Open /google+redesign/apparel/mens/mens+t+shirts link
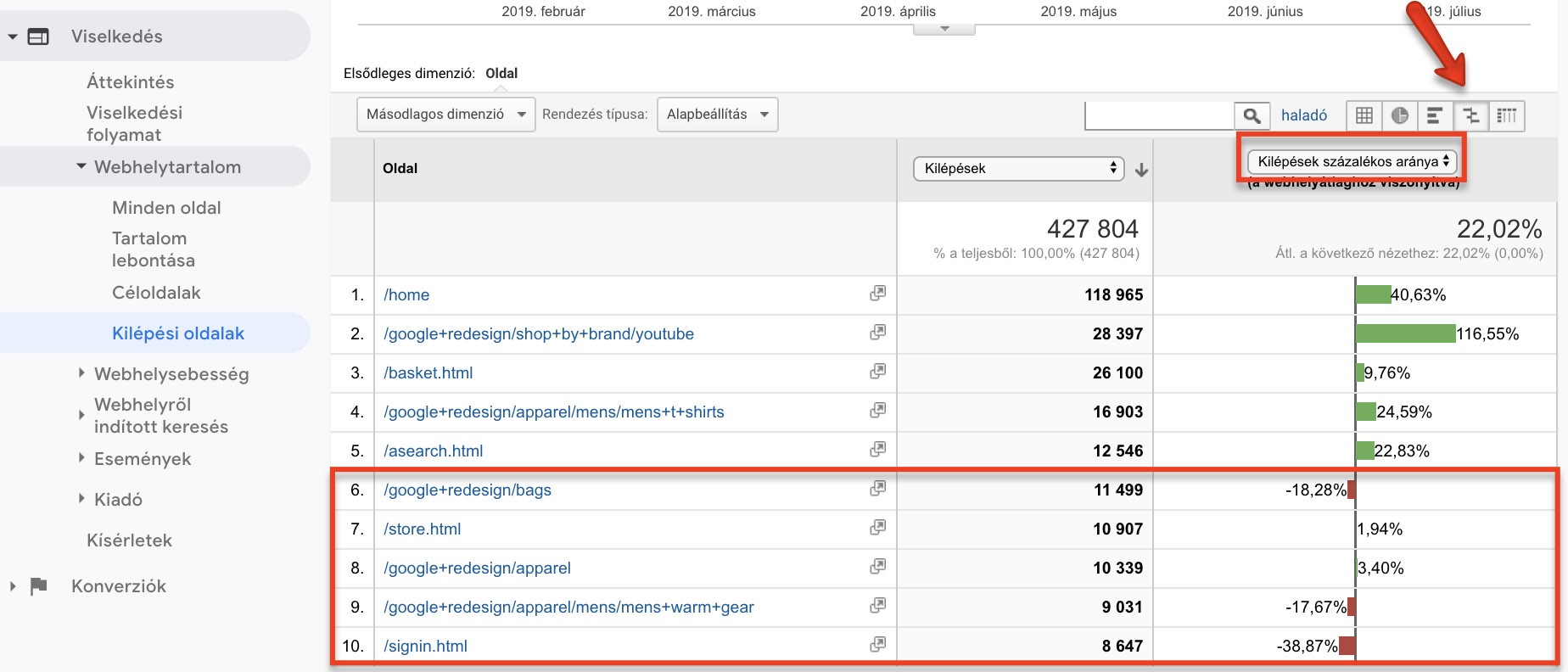1568x672 pixels. tap(554, 412)
